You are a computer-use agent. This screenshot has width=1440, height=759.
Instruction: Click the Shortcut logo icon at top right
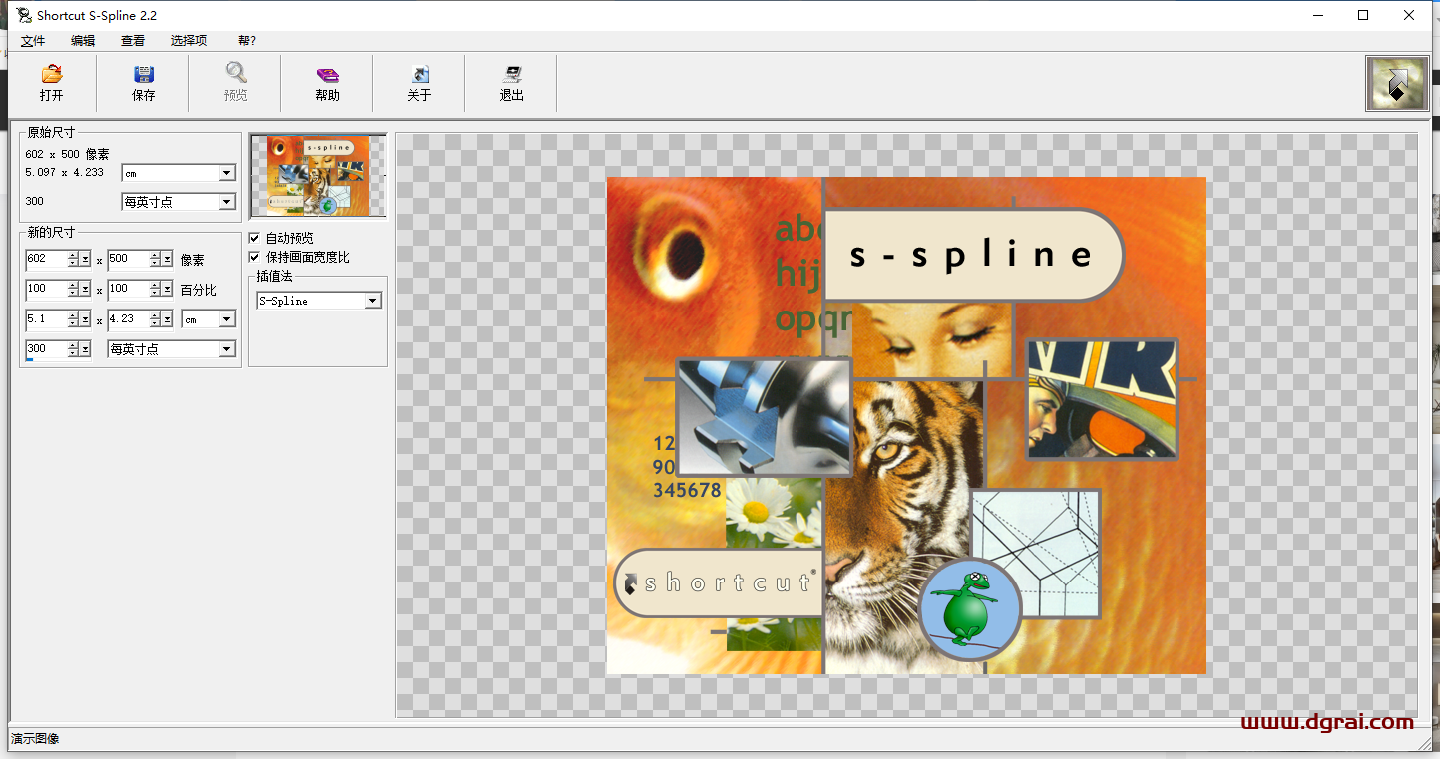[1397, 83]
